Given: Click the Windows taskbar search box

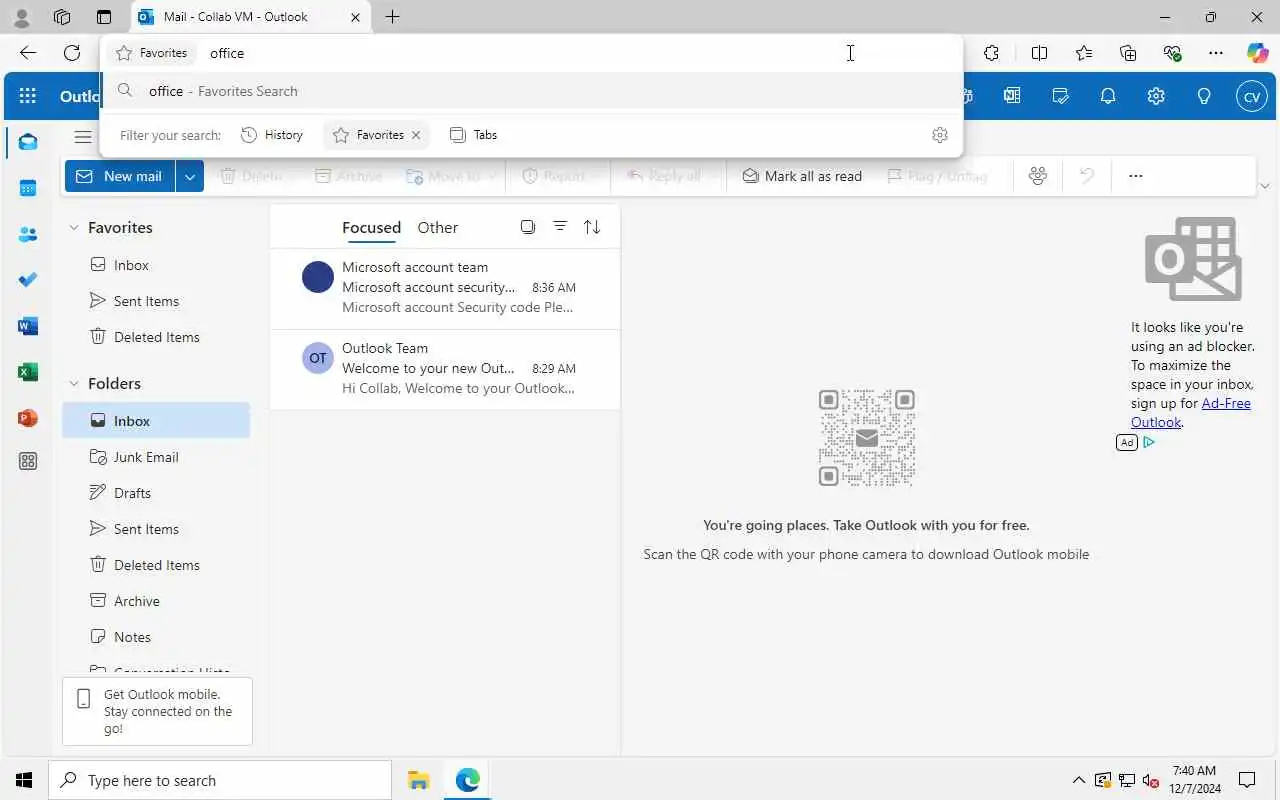Looking at the screenshot, I should point(220,780).
